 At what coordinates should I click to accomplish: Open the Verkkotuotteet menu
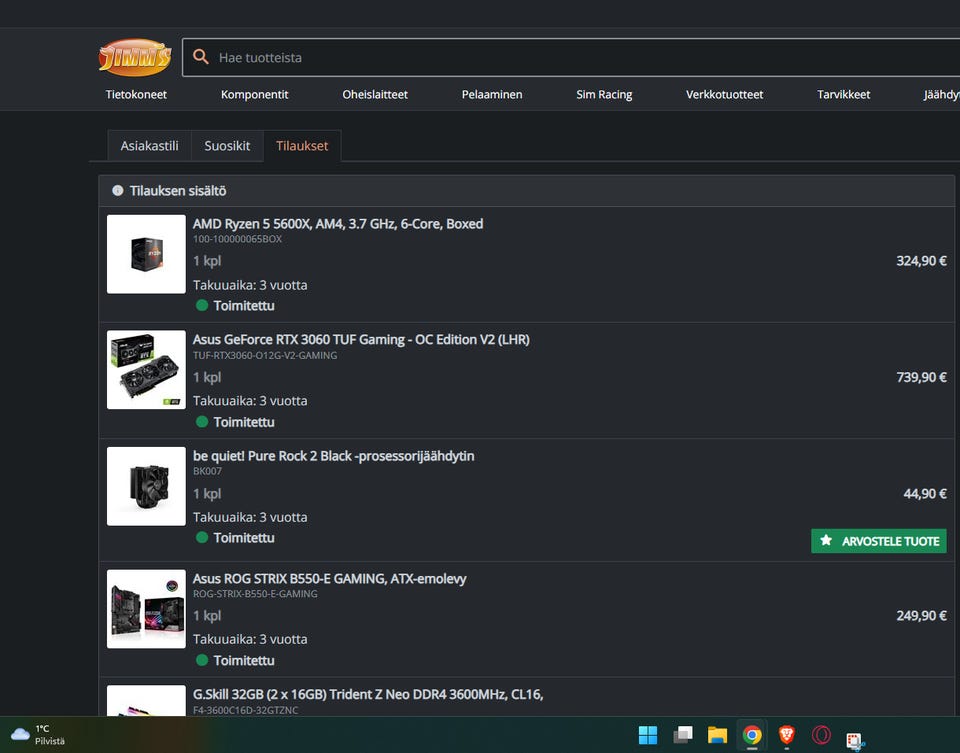pos(724,94)
